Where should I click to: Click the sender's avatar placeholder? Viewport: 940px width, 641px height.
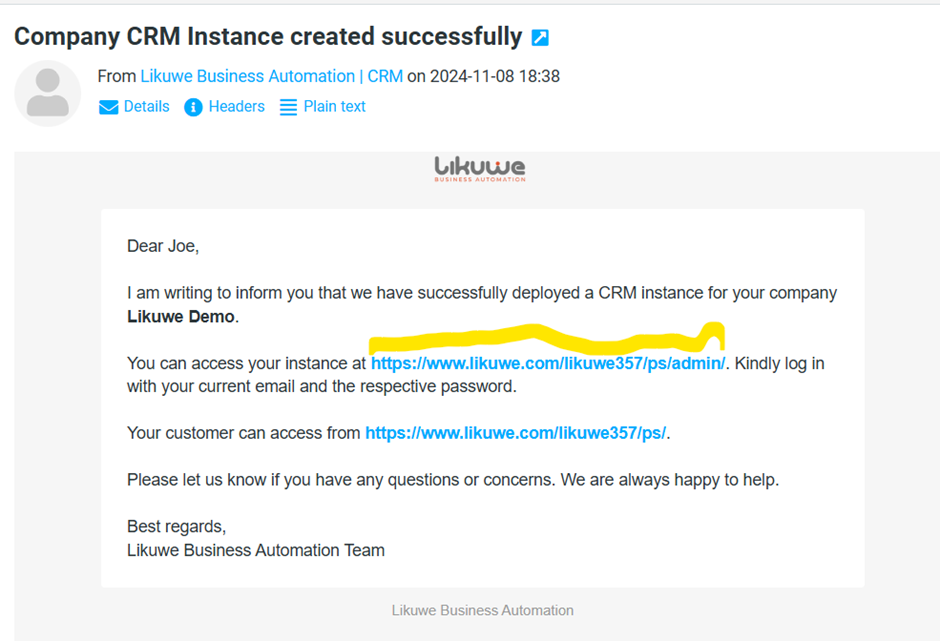tap(47, 93)
